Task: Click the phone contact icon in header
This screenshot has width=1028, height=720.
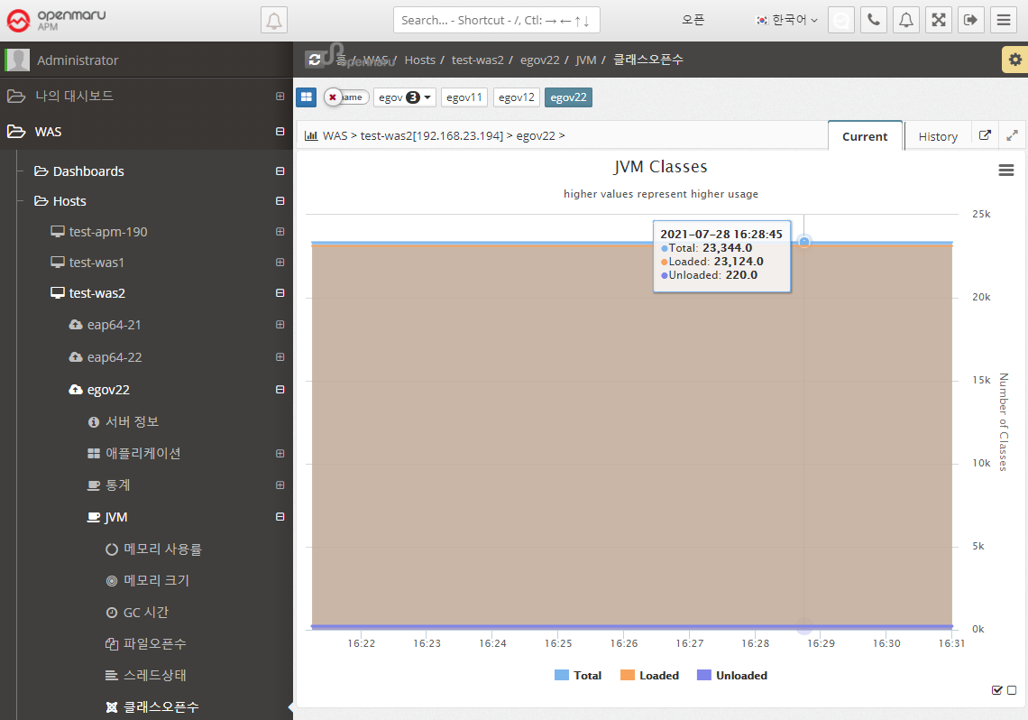Action: coord(874,20)
